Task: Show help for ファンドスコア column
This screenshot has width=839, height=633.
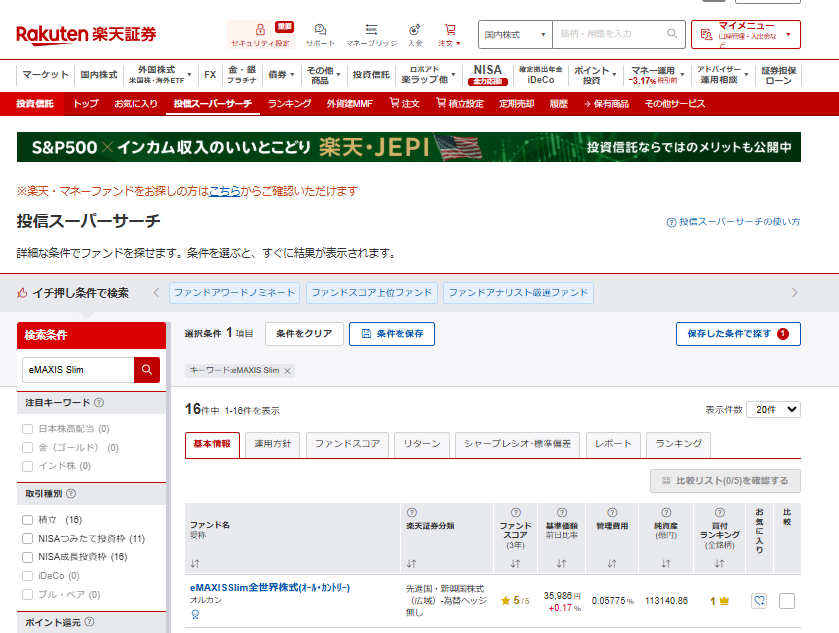Action: (515, 513)
